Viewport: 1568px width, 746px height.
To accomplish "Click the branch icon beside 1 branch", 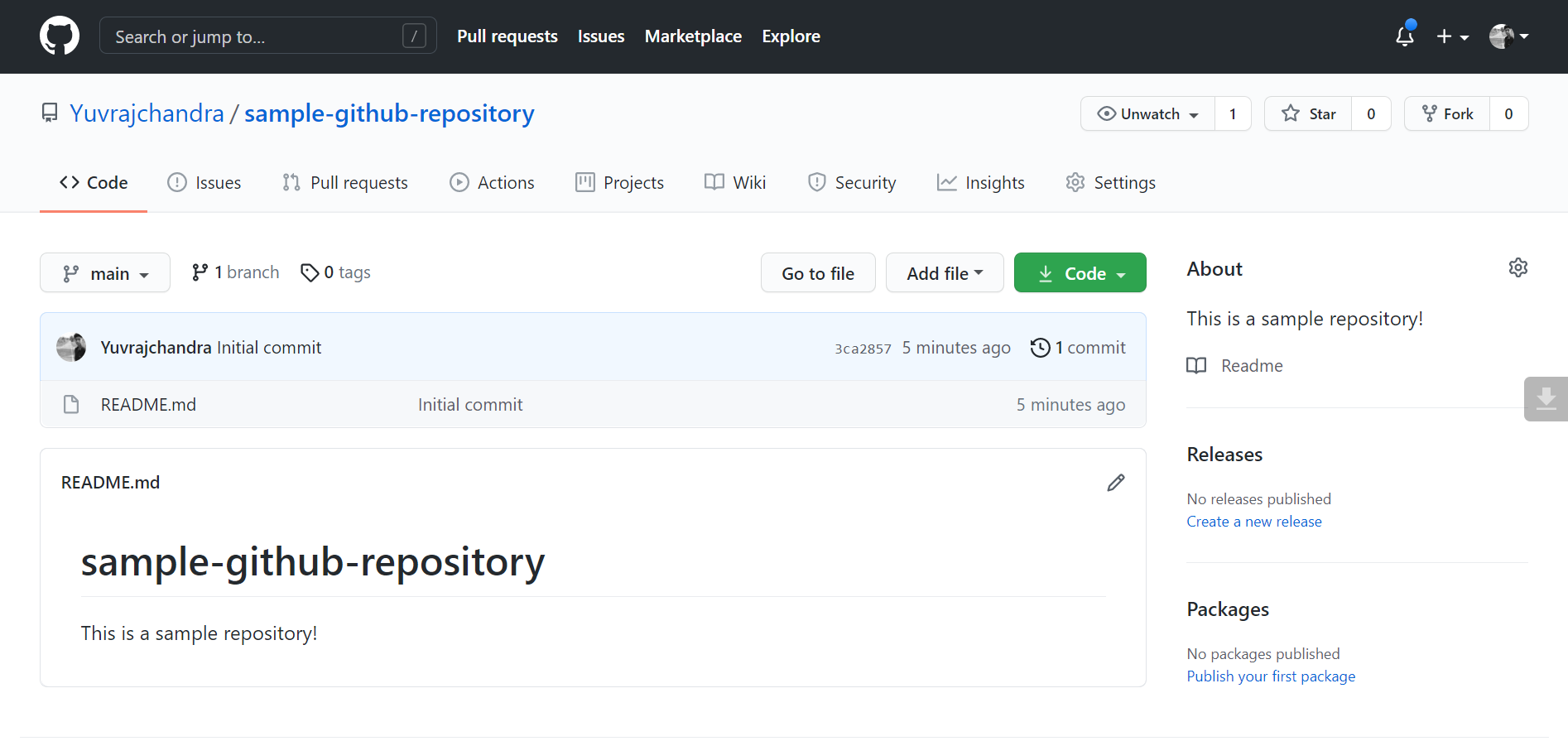I will click(x=200, y=272).
